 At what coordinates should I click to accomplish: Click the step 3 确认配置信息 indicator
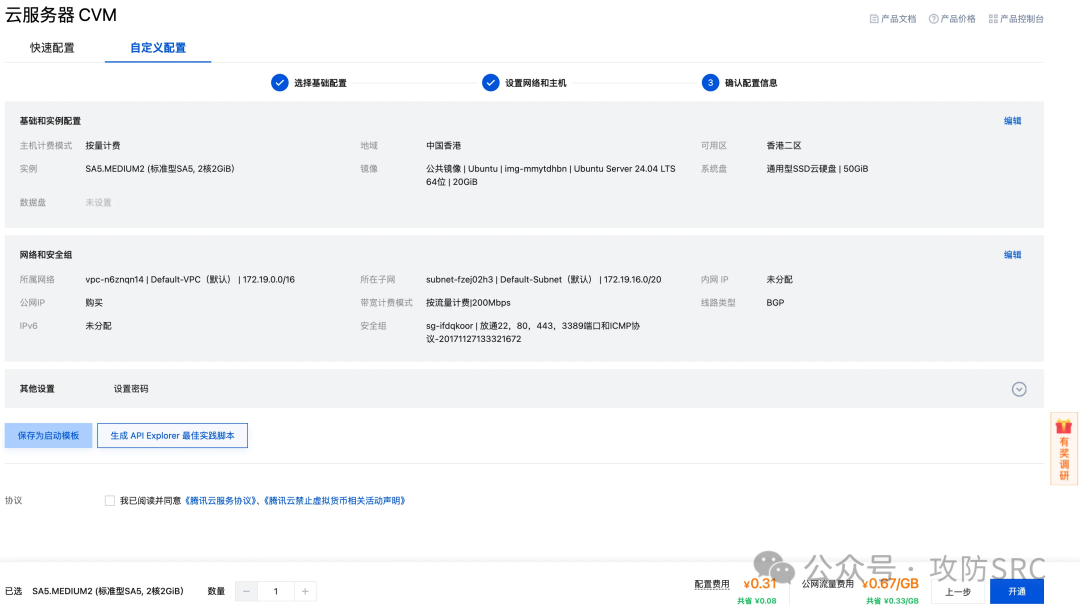pos(710,83)
